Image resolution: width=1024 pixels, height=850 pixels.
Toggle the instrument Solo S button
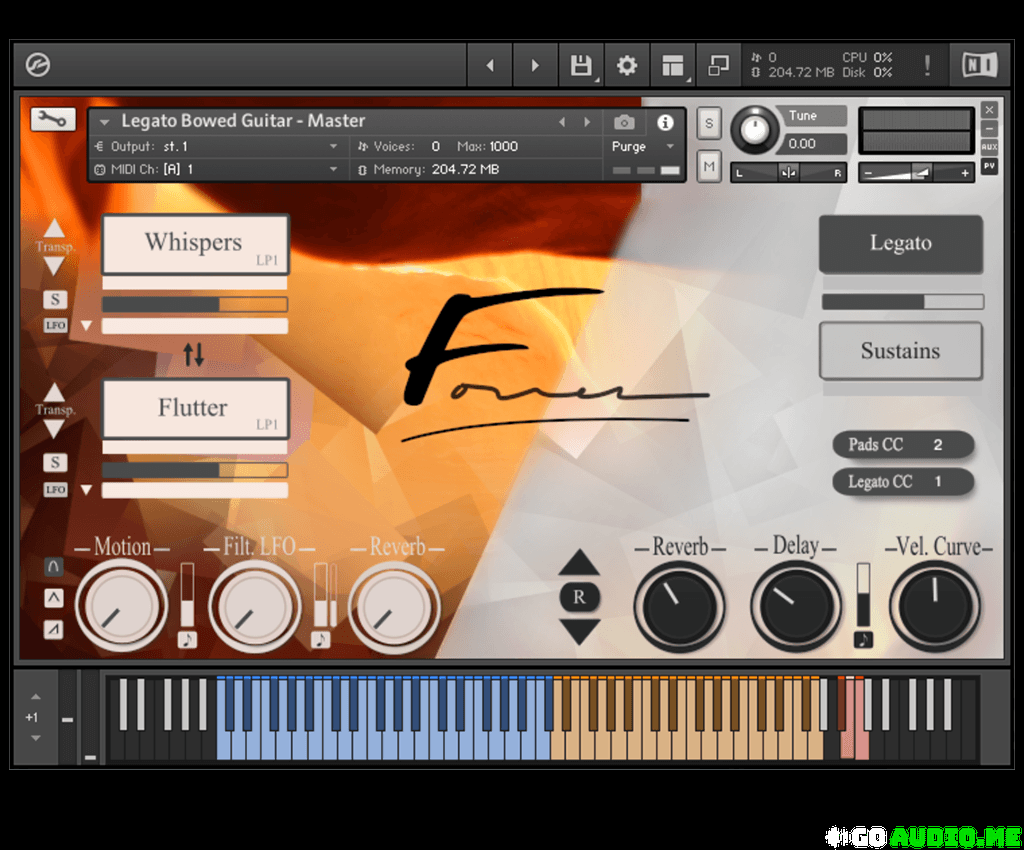[709, 123]
